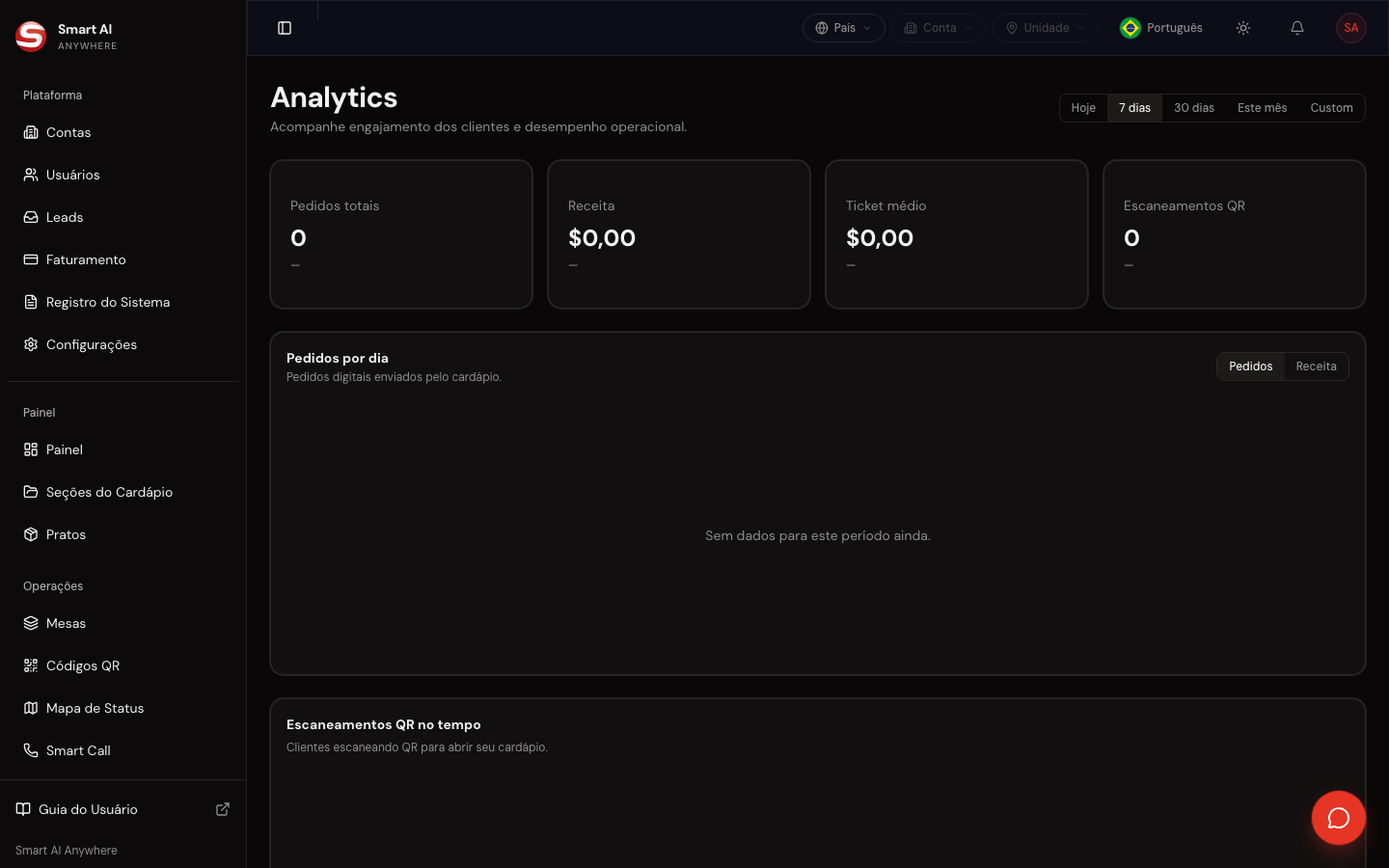Click the 'Pedidos por dia' heading
The height and width of the screenshot is (868, 1389).
coord(338,358)
